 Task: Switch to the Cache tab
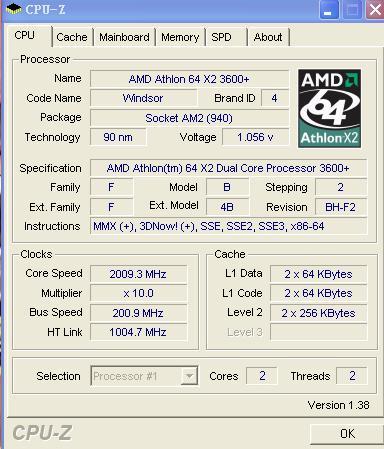pos(72,37)
